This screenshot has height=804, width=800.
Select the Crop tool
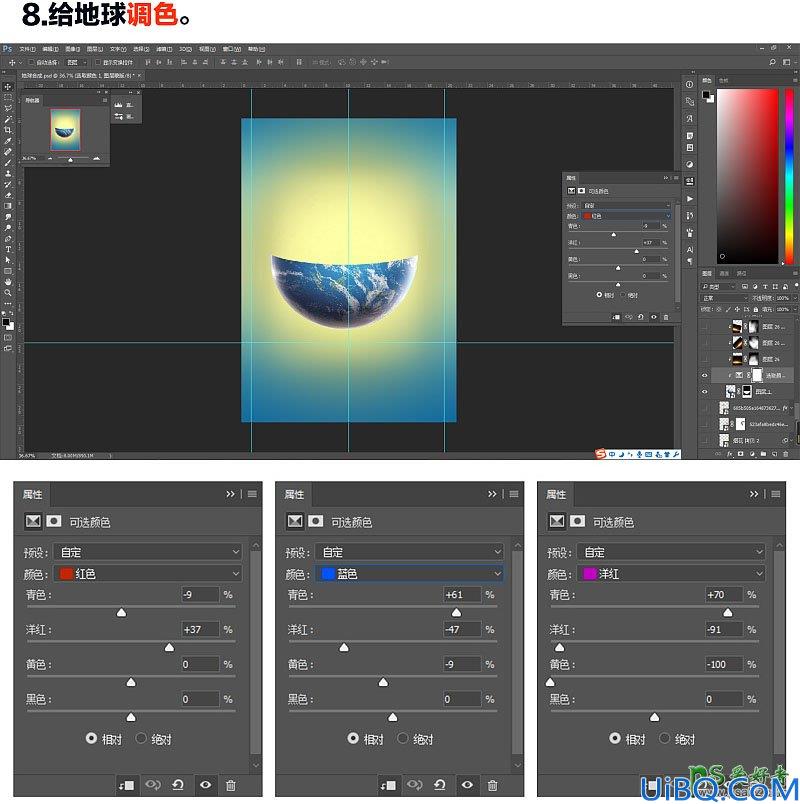8,130
